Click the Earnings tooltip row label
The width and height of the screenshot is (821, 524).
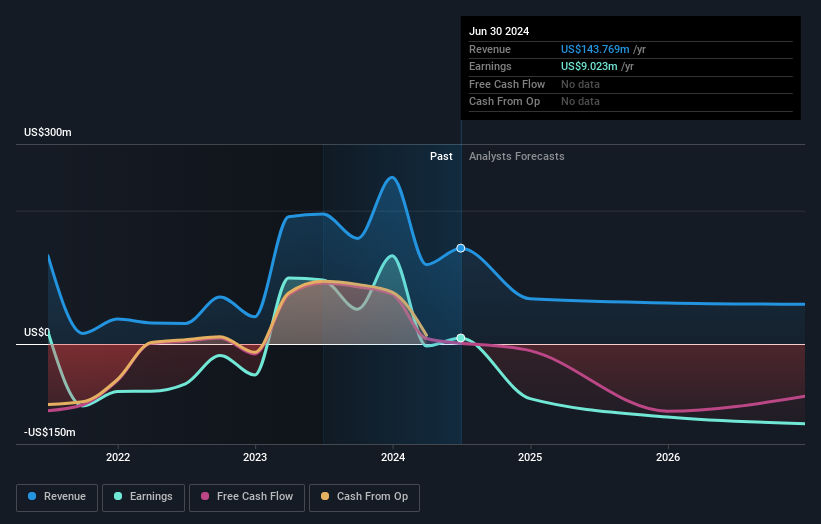[x=490, y=66]
